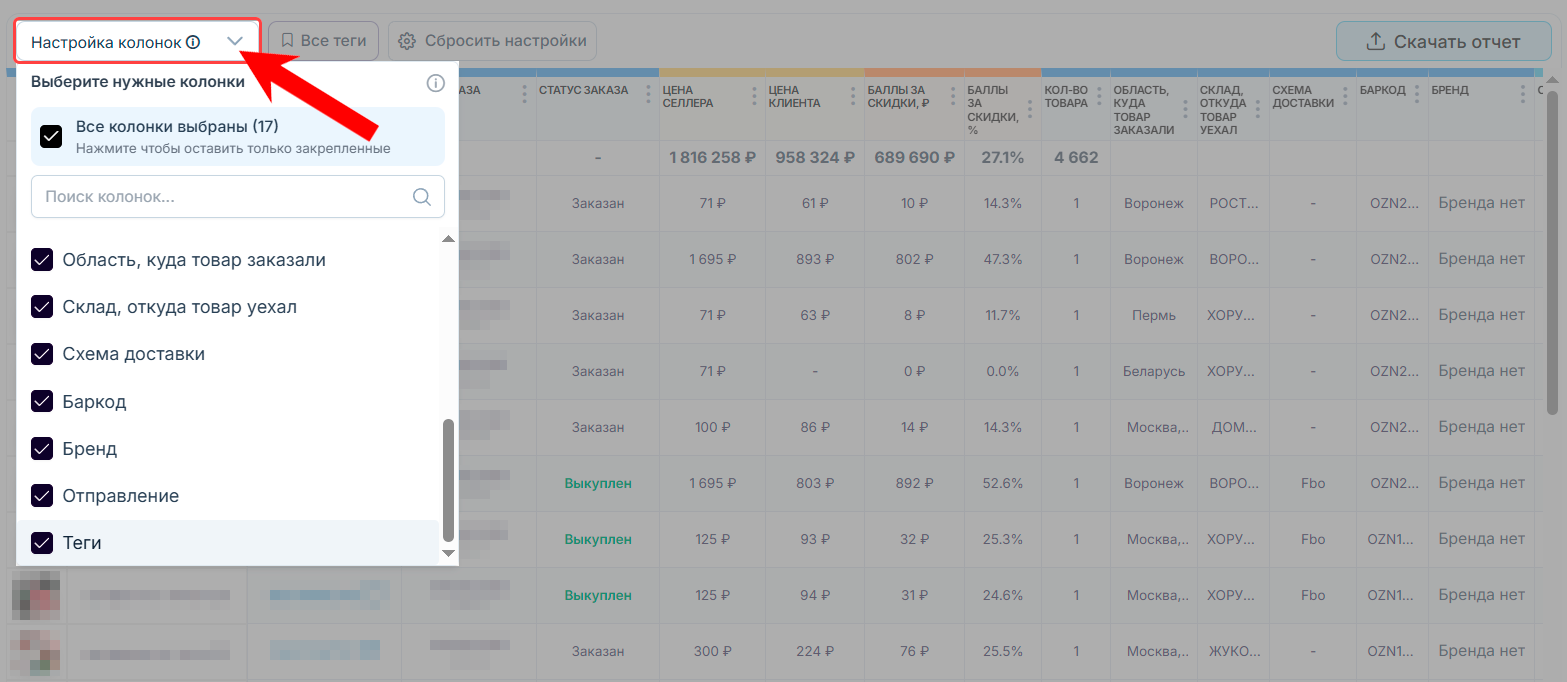Uncheck Область, куда товар заказали column
Viewport: 1567px width, 682px height.
[x=42, y=260]
